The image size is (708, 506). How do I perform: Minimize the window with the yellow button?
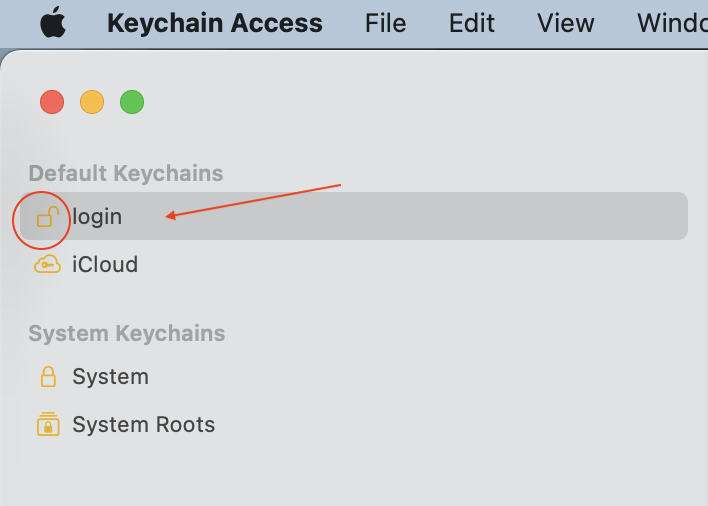(92, 102)
